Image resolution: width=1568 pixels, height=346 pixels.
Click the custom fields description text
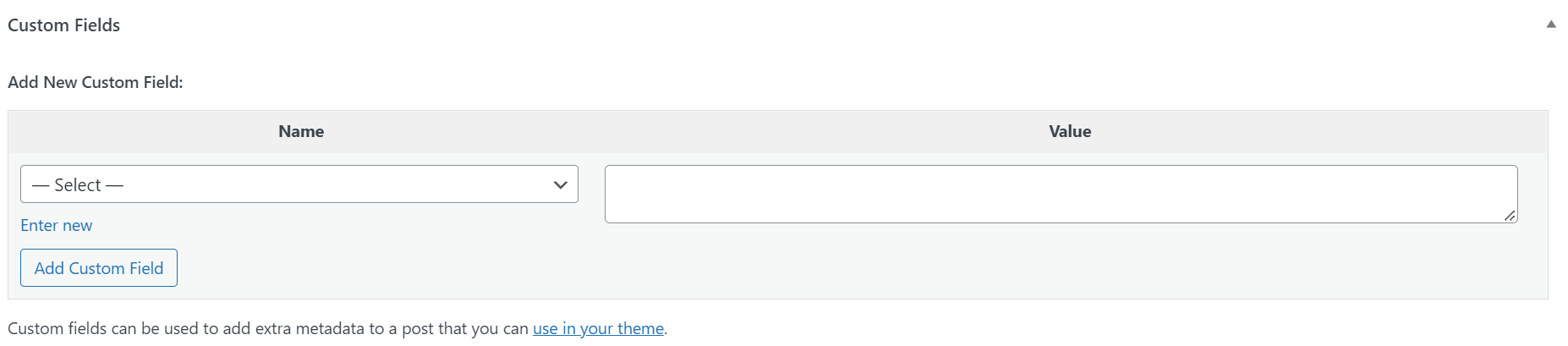point(269,328)
